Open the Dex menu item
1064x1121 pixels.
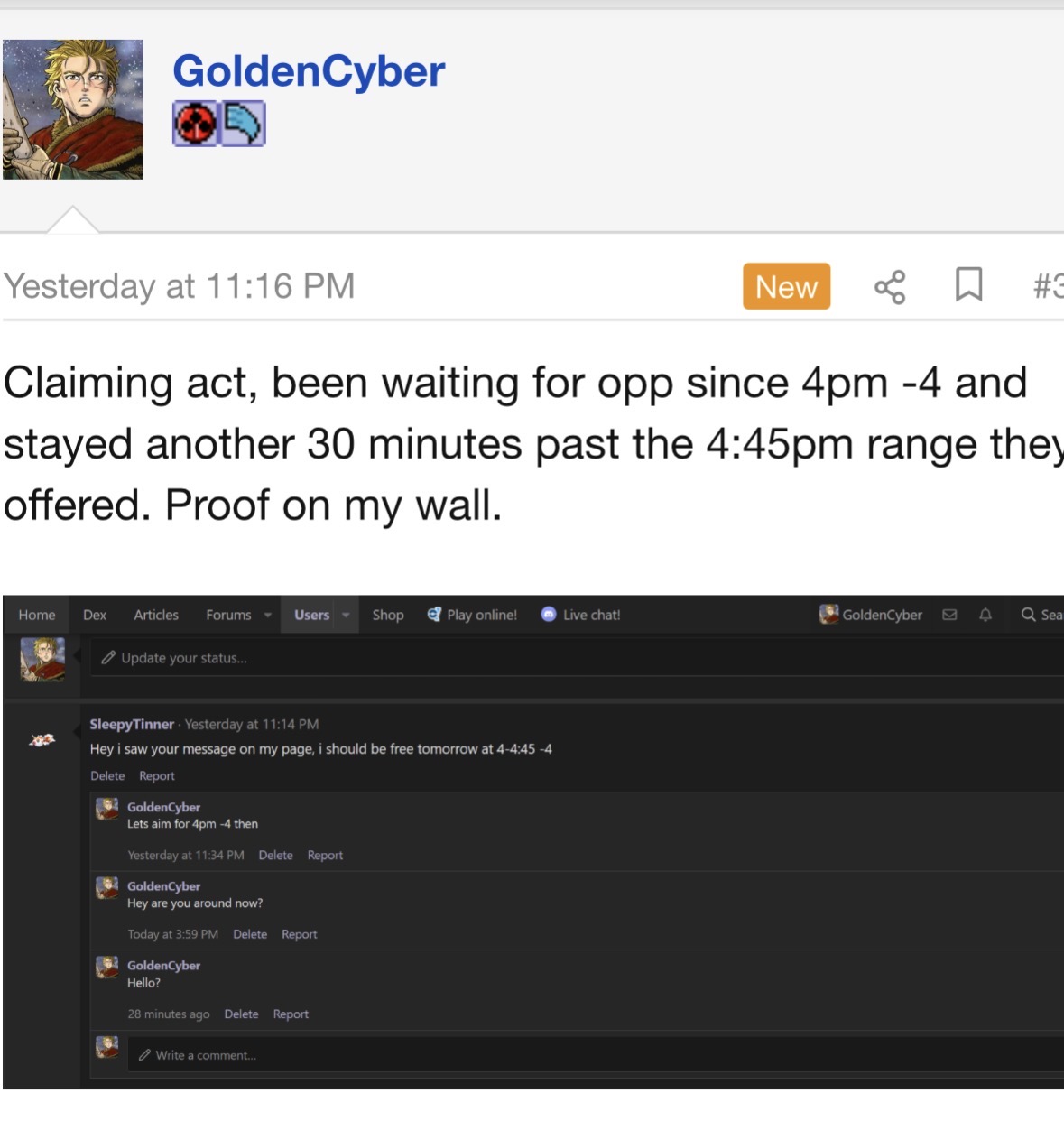95,615
